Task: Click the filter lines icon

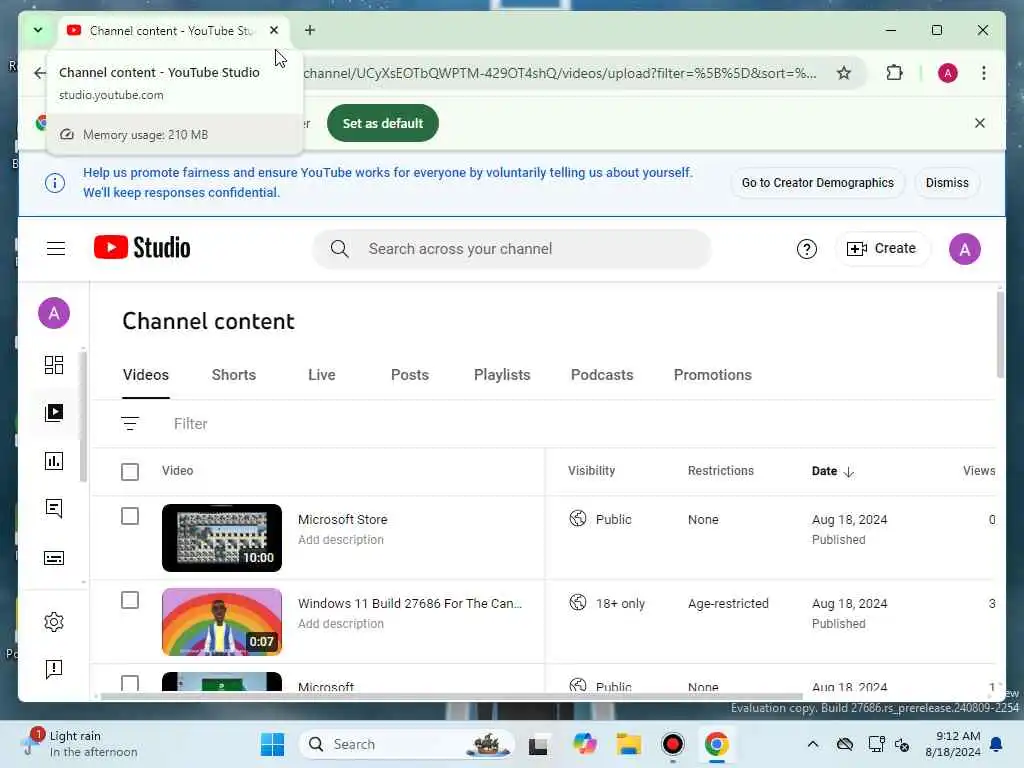Action: [130, 424]
